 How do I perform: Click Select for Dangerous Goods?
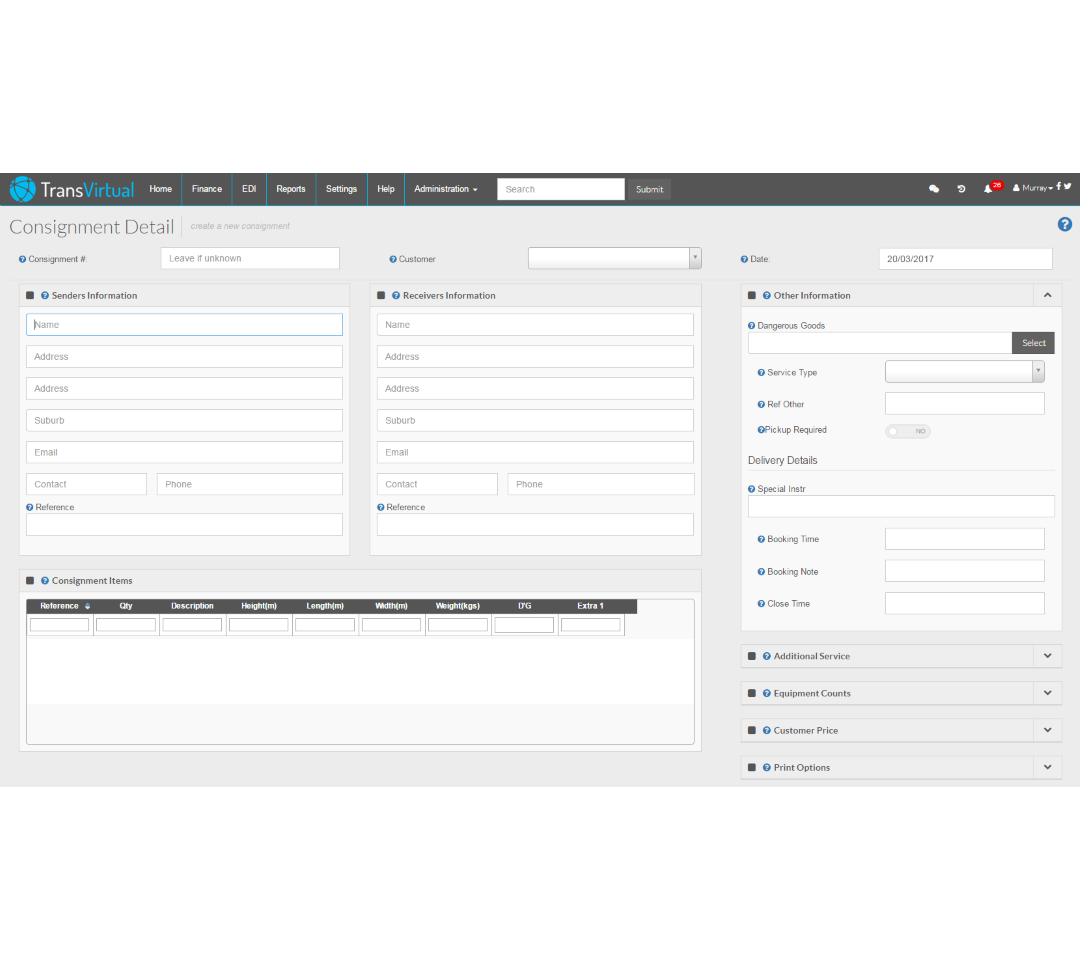[1033, 343]
